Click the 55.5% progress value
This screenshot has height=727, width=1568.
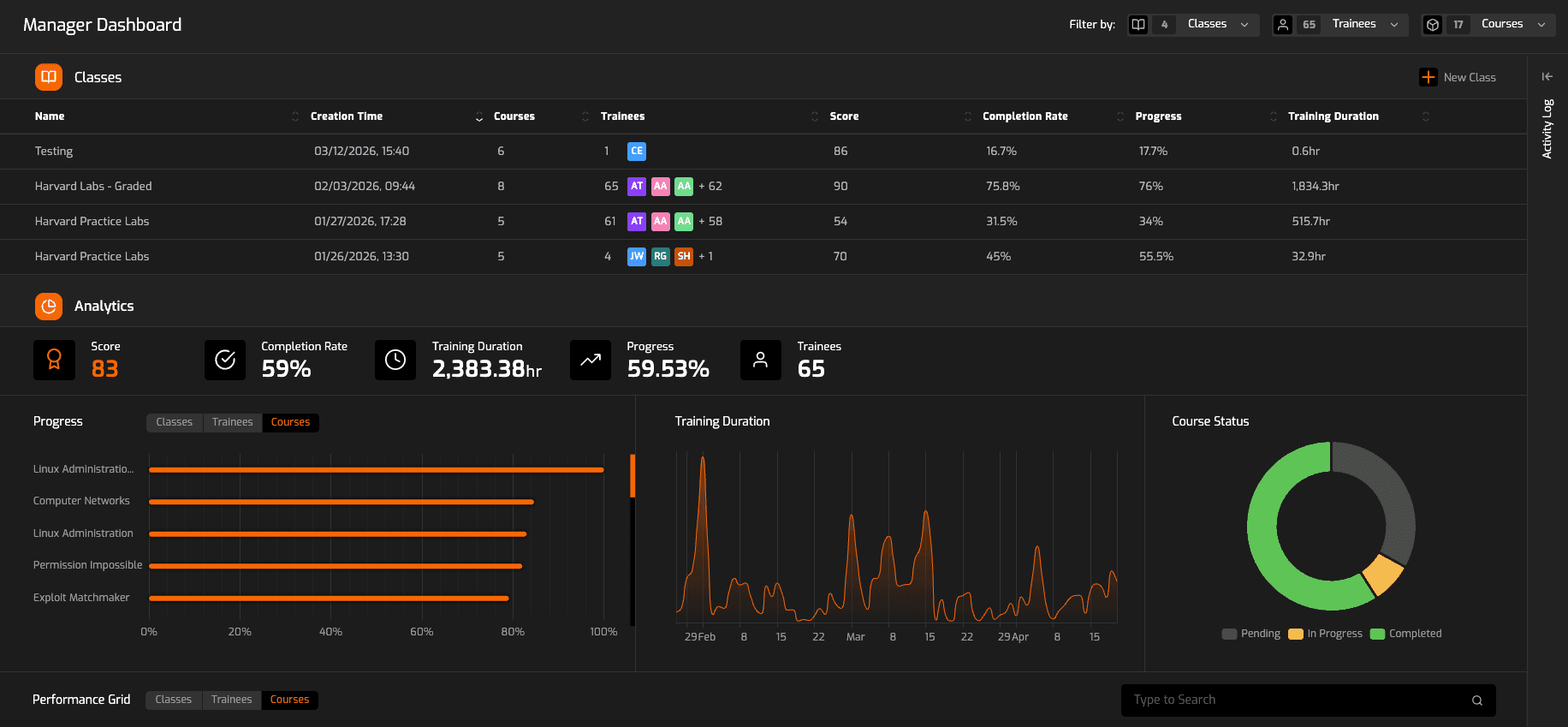pos(1156,256)
